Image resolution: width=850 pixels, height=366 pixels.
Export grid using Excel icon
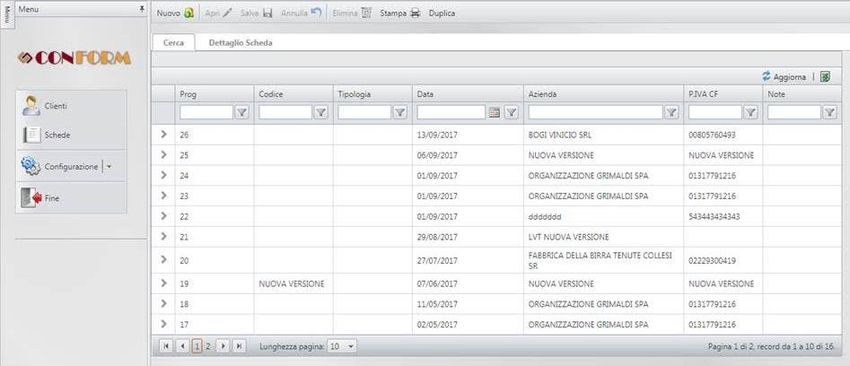[825, 77]
